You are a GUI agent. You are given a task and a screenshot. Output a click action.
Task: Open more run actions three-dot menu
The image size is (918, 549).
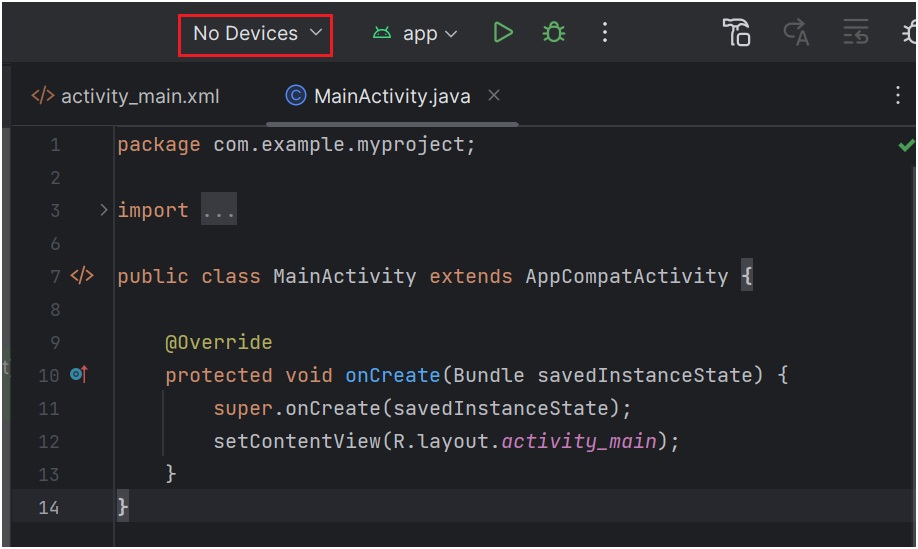click(604, 33)
